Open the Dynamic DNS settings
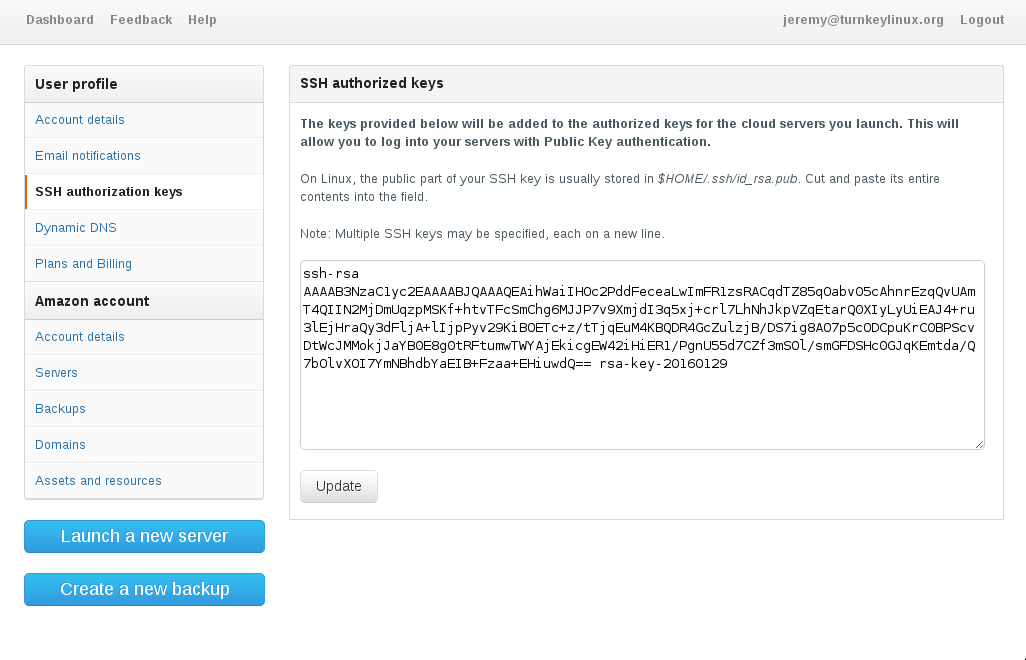Screen dimensions: 1026x660 click(x=76, y=228)
